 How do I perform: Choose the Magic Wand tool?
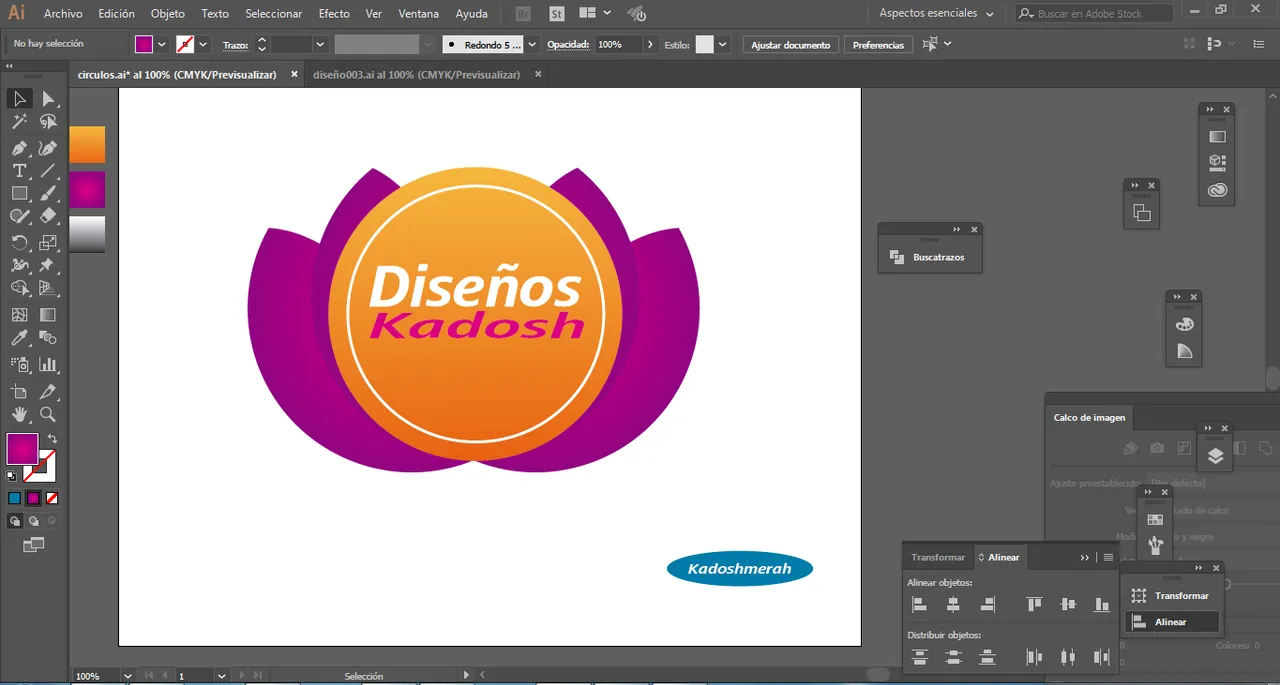click(x=19, y=122)
